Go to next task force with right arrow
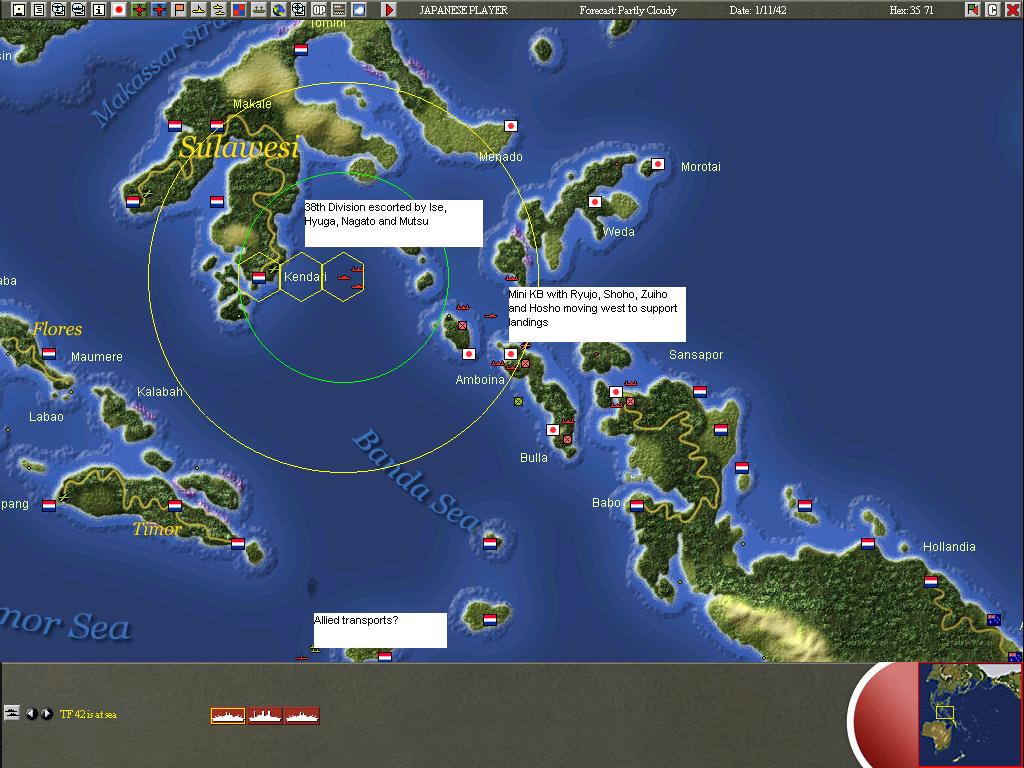Screen dimensions: 1024x768 click(46, 714)
